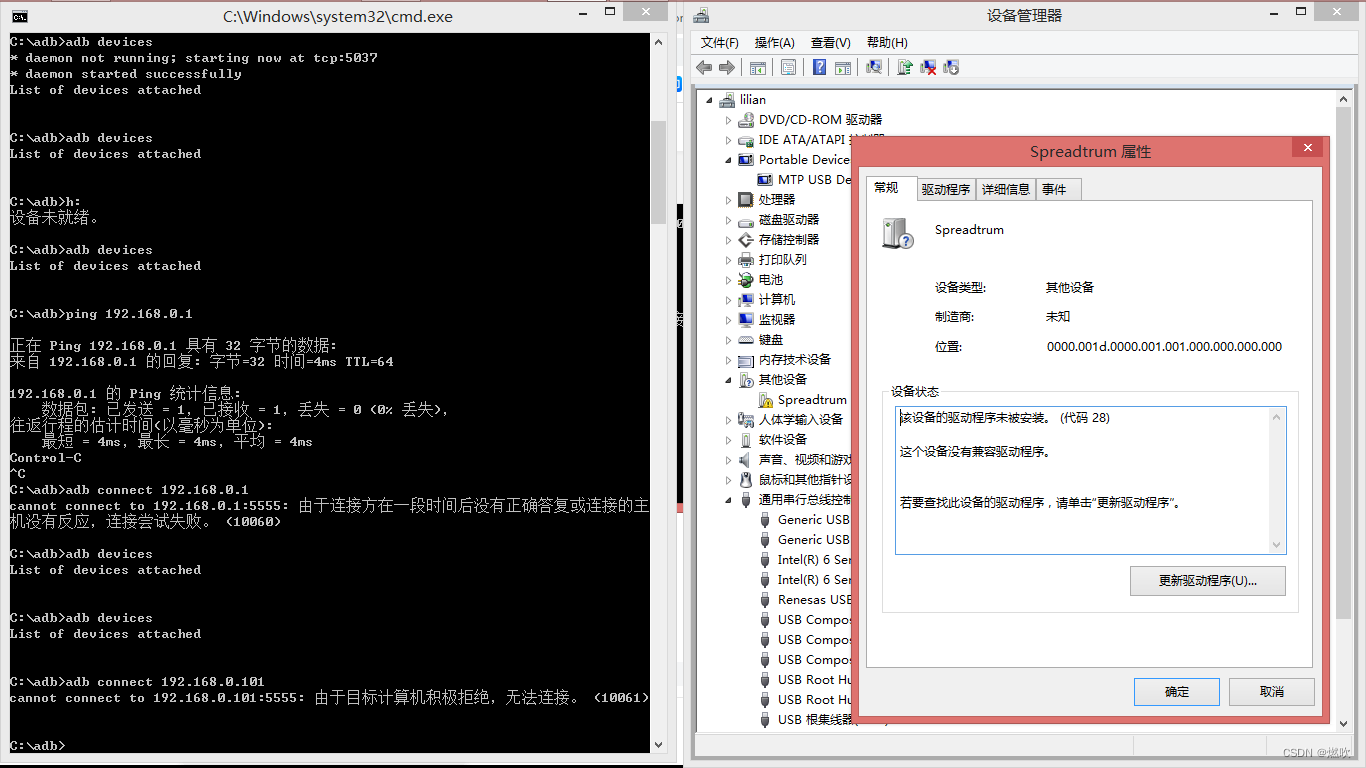
Task: Click the Renesas USB controller plug icon
Action: (x=765, y=600)
